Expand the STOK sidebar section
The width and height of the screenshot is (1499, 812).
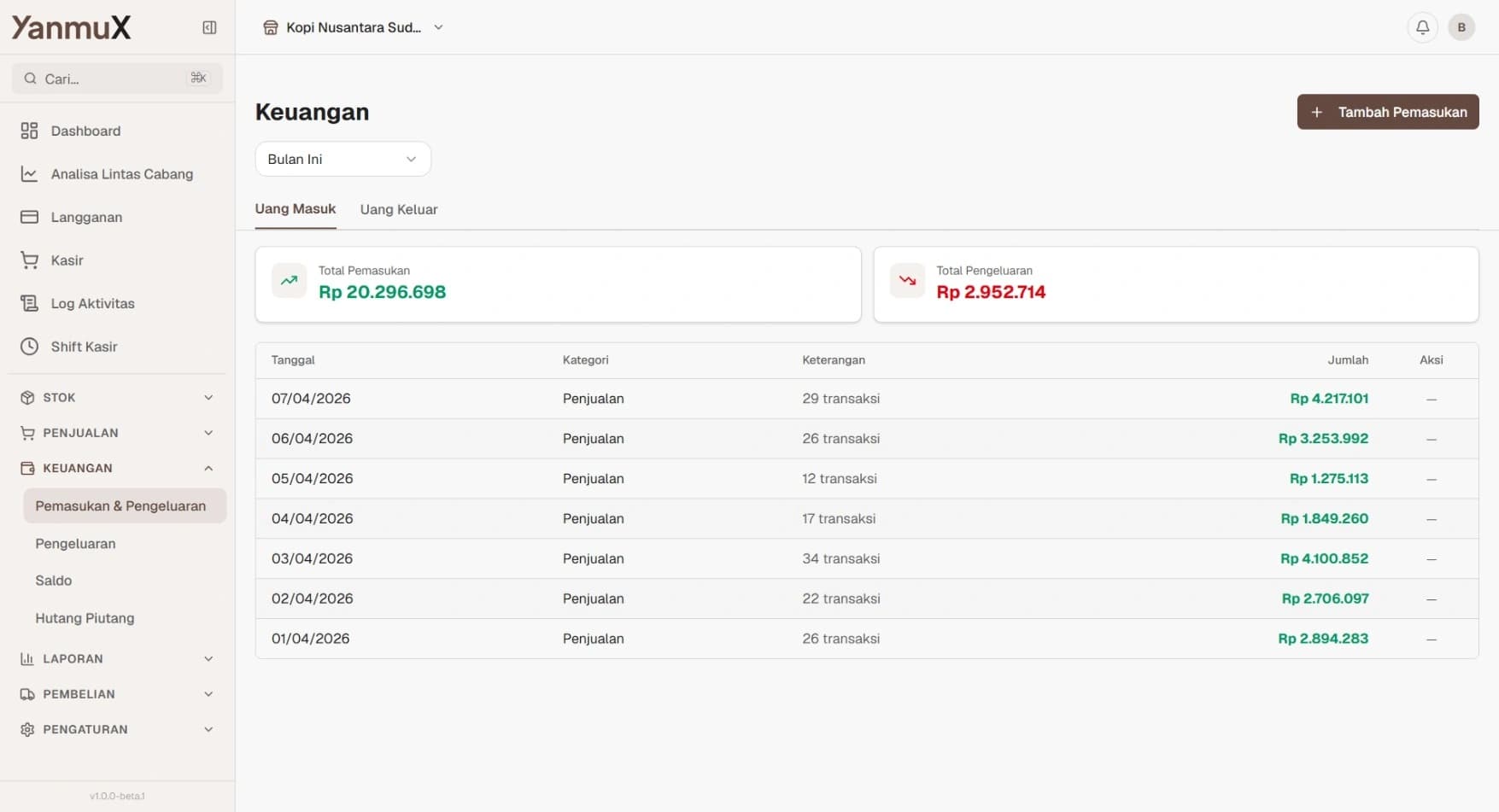tap(208, 398)
